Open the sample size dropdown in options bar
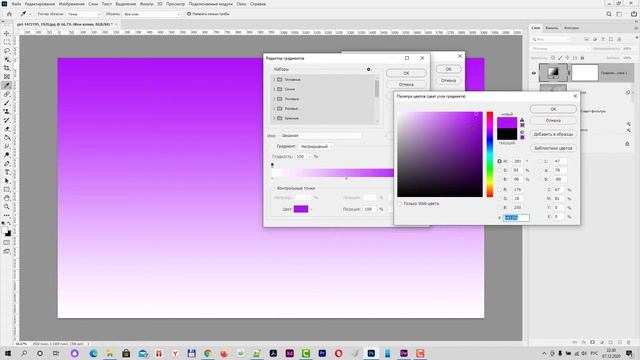 84,14
